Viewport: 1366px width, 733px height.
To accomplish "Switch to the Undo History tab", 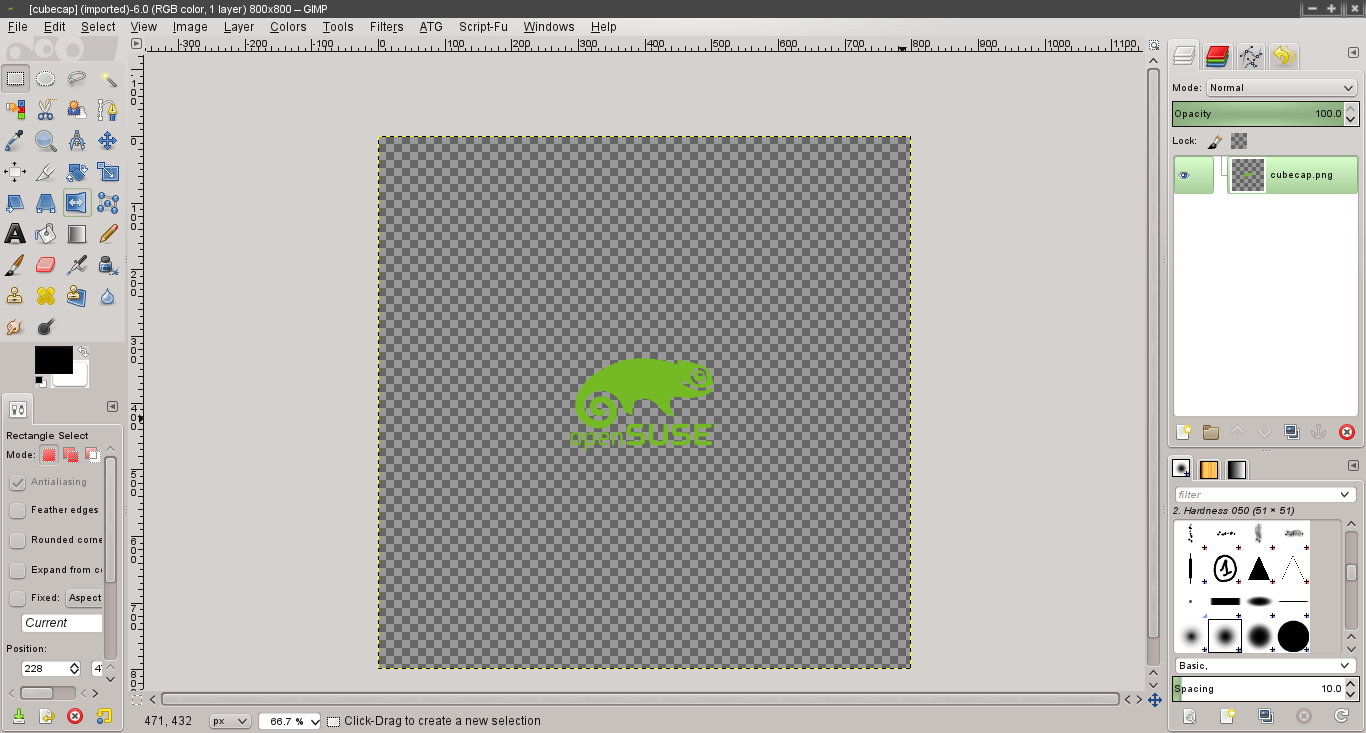I will pyautogui.click(x=1284, y=56).
